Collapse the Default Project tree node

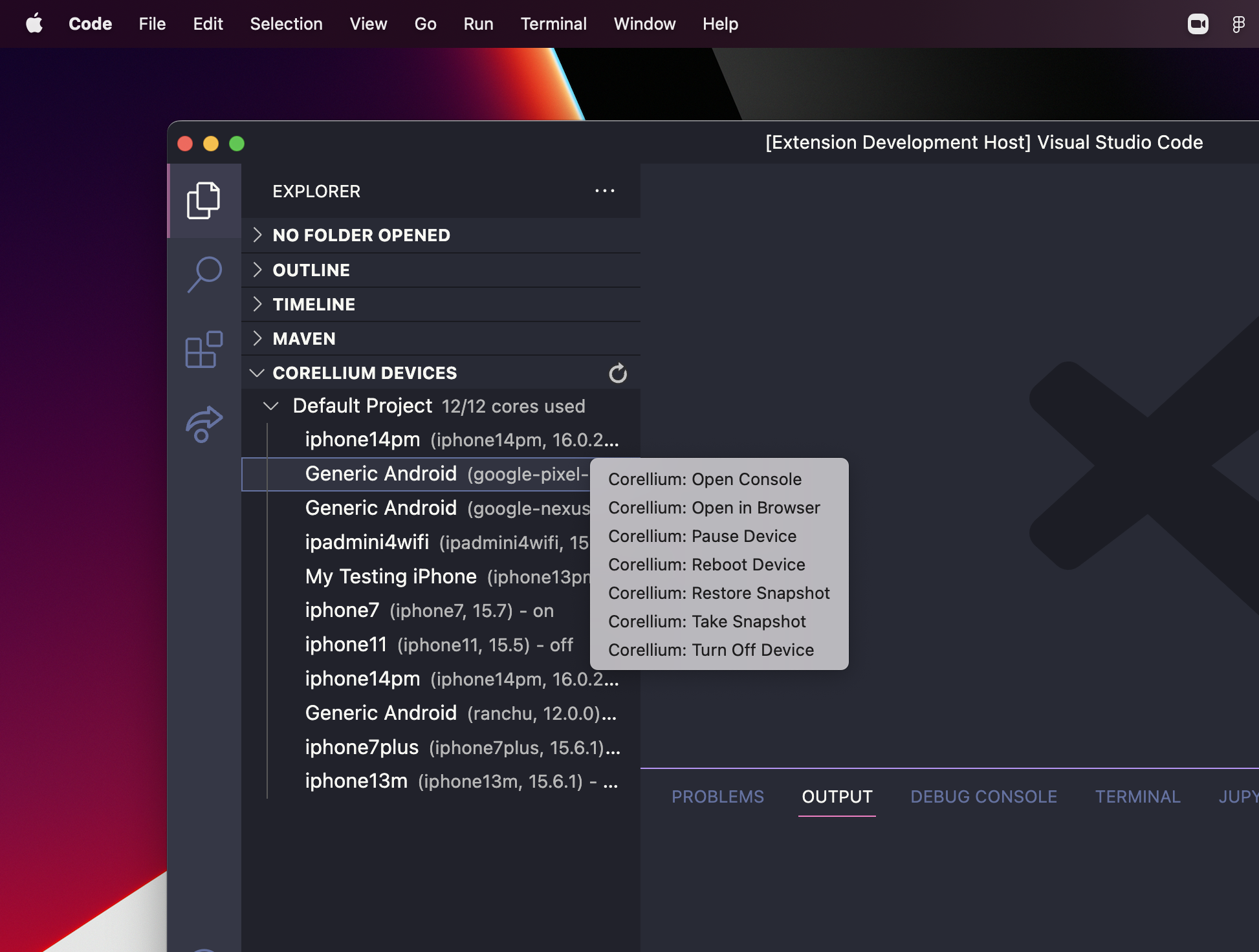coord(271,406)
